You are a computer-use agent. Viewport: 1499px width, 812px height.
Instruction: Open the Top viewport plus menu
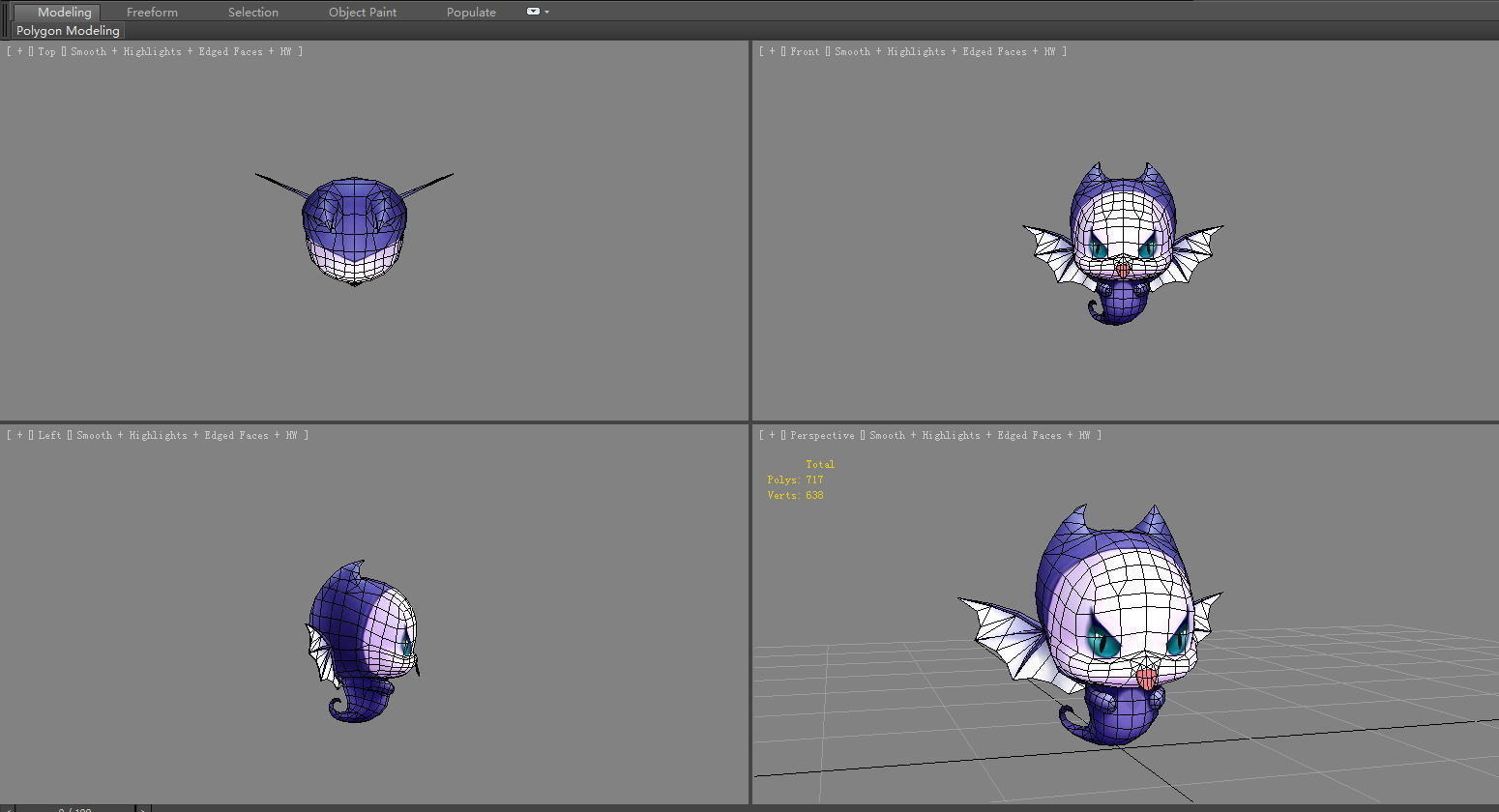[x=19, y=51]
